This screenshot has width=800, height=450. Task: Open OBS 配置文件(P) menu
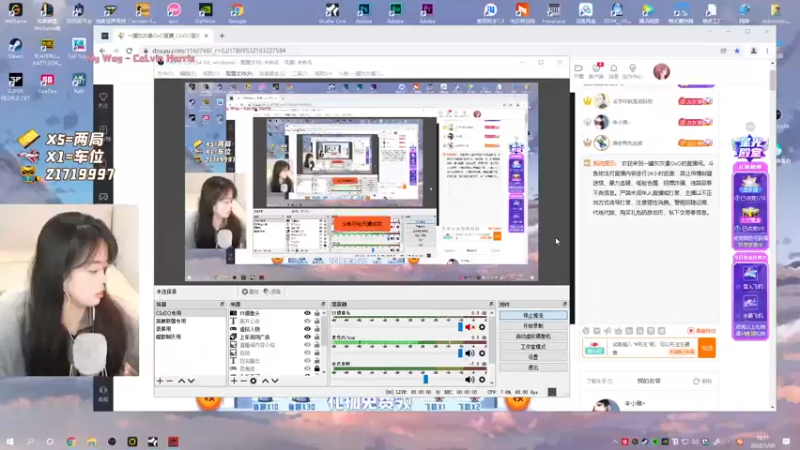[x=239, y=73]
